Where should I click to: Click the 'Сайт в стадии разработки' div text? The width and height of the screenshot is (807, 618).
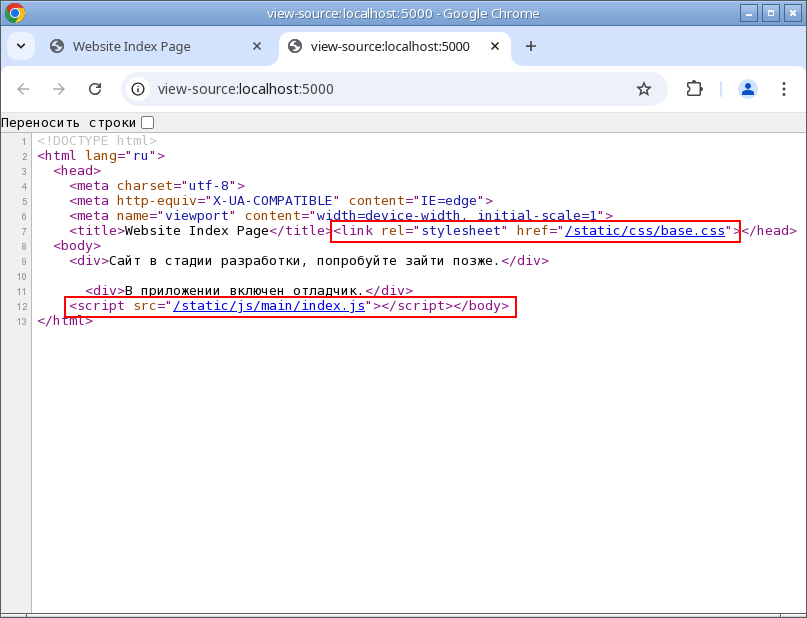(x=304, y=261)
